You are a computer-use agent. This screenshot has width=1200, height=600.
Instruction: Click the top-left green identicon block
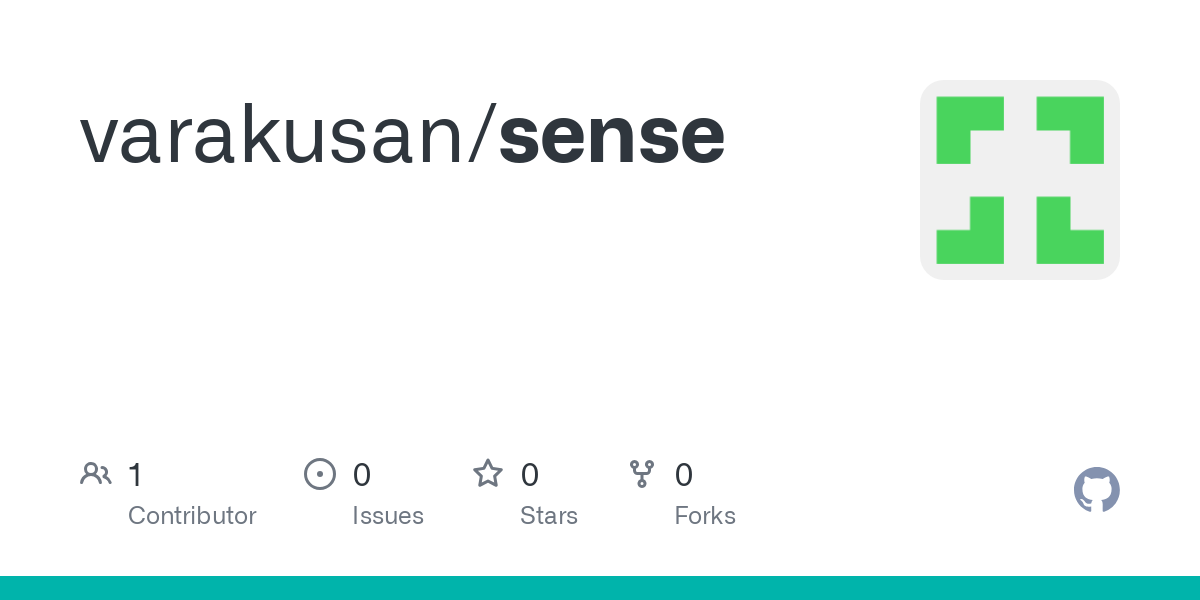click(x=970, y=130)
